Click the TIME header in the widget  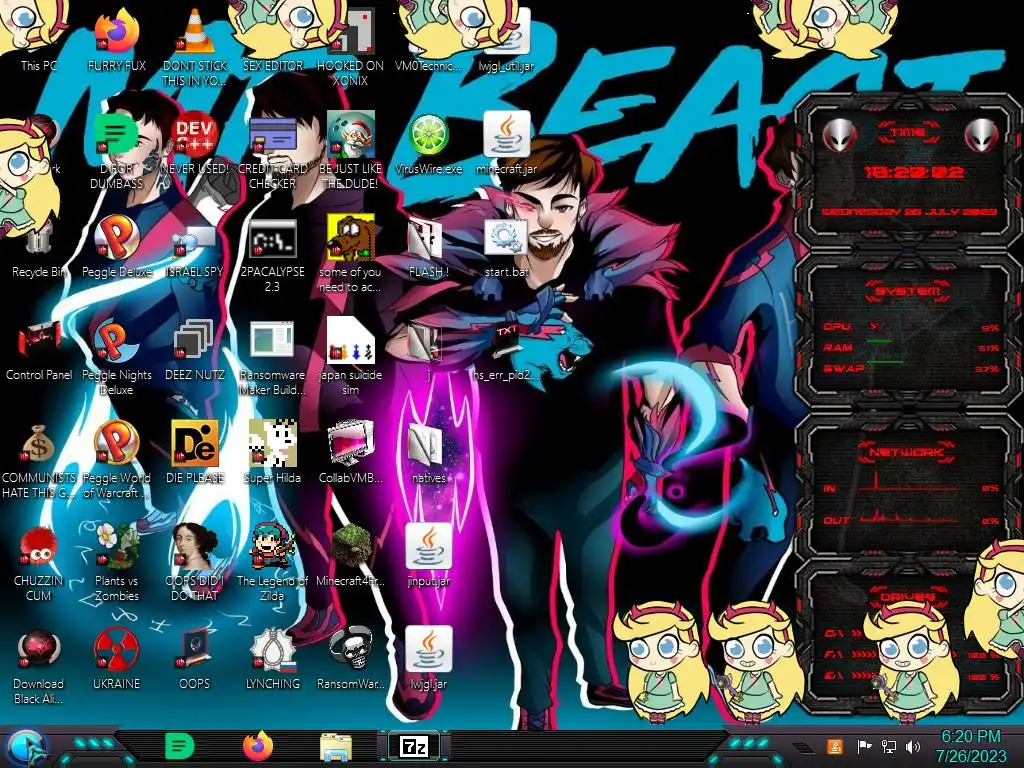908,133
